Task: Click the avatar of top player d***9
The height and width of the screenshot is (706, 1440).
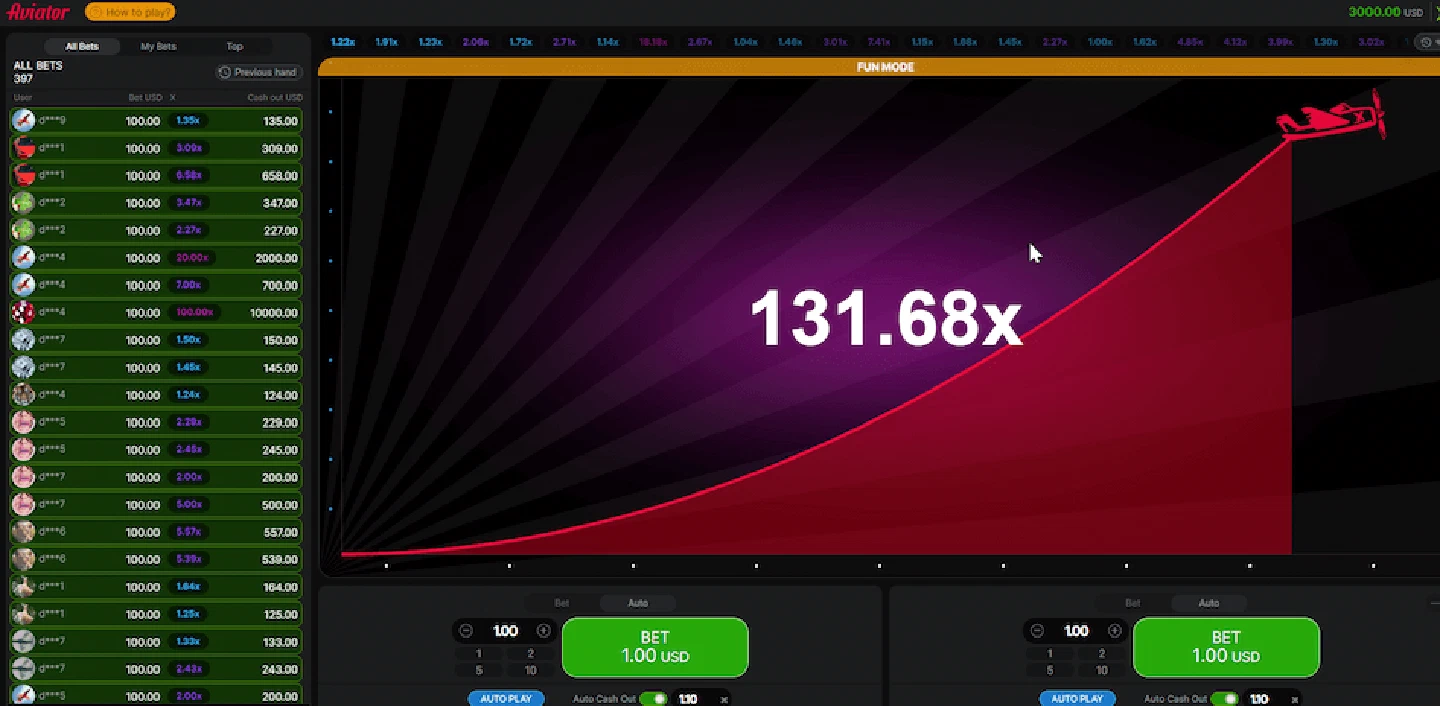Action: click(24, 121)
